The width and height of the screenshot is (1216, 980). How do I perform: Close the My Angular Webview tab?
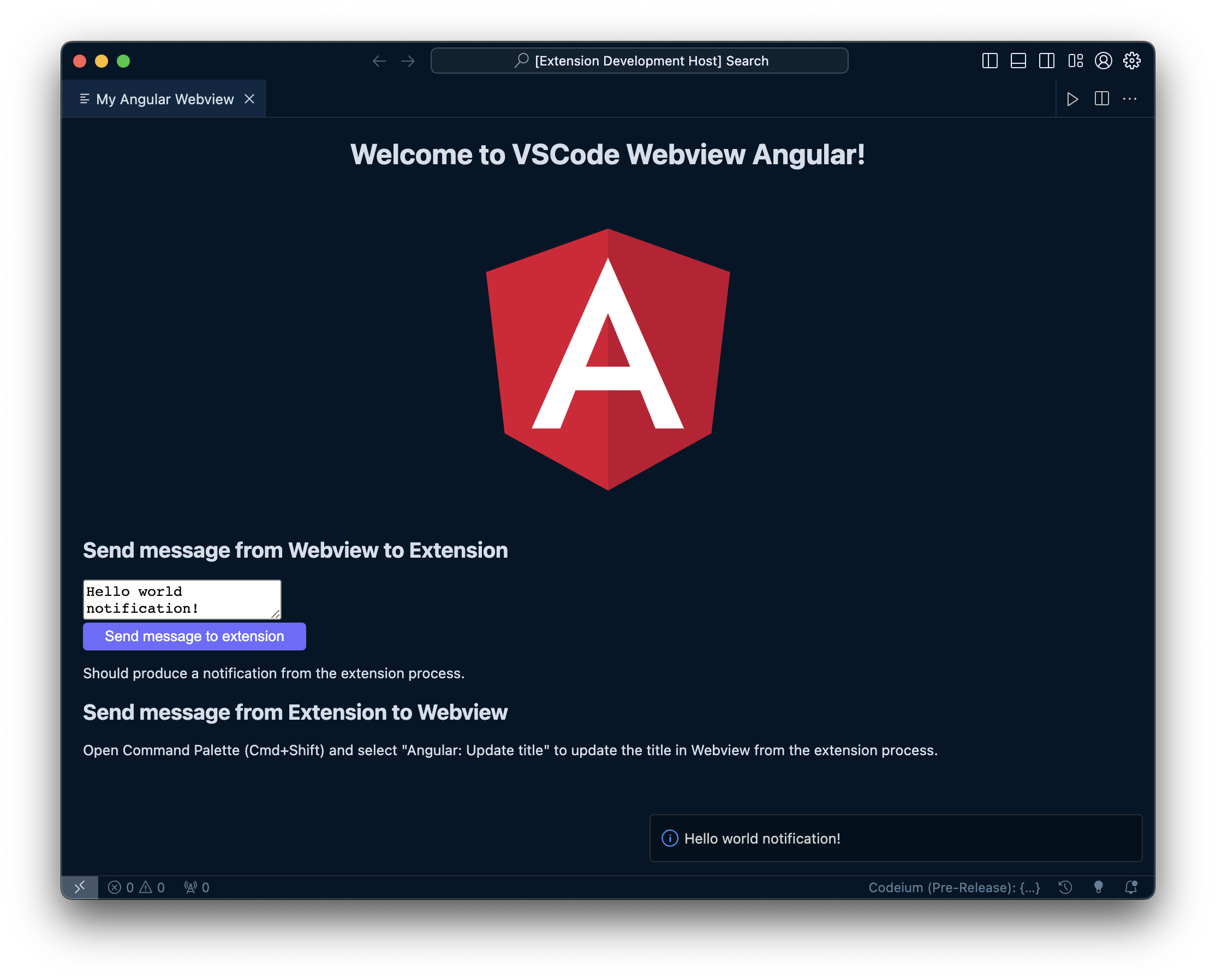coord(249,99)
